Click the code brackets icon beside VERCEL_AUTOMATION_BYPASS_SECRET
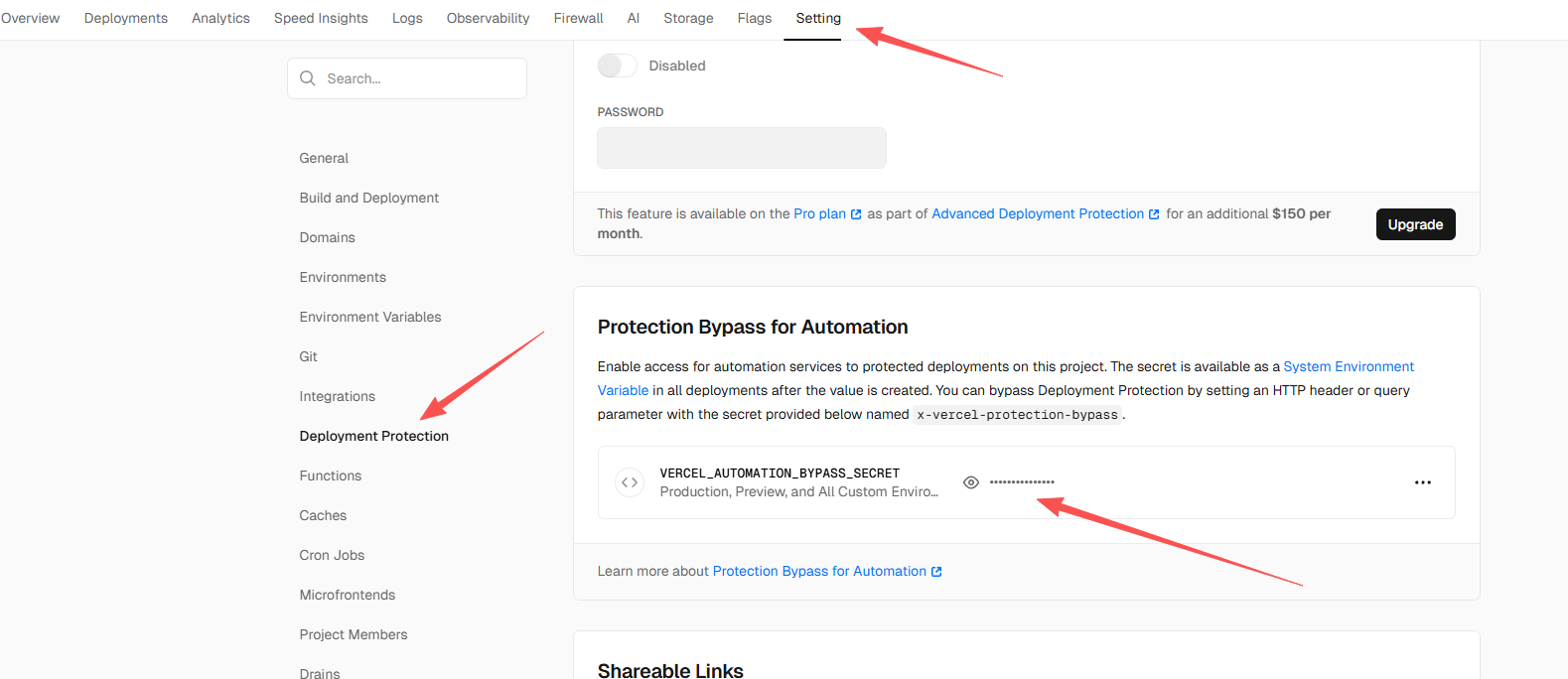This screenshot has width=1568, height=679. tap(630, 482)
